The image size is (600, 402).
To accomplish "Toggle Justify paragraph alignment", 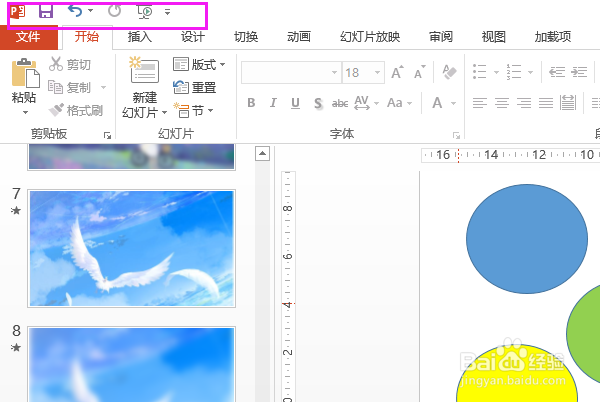I will [546, 103].
